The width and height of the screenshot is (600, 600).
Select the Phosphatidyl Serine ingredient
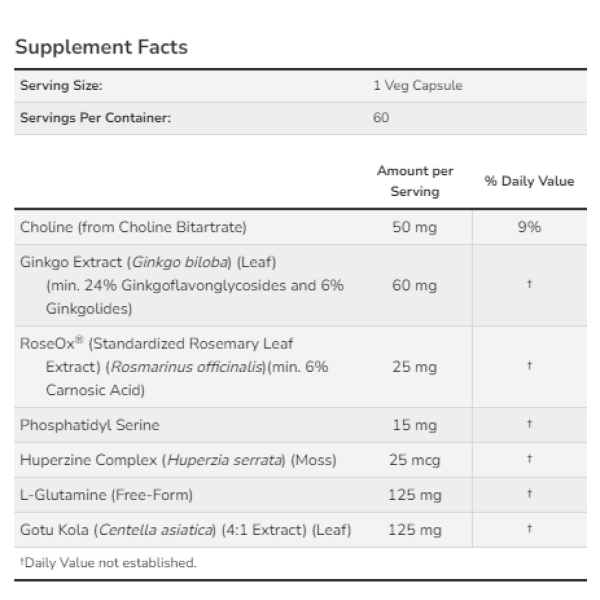(x=90, y=425)
